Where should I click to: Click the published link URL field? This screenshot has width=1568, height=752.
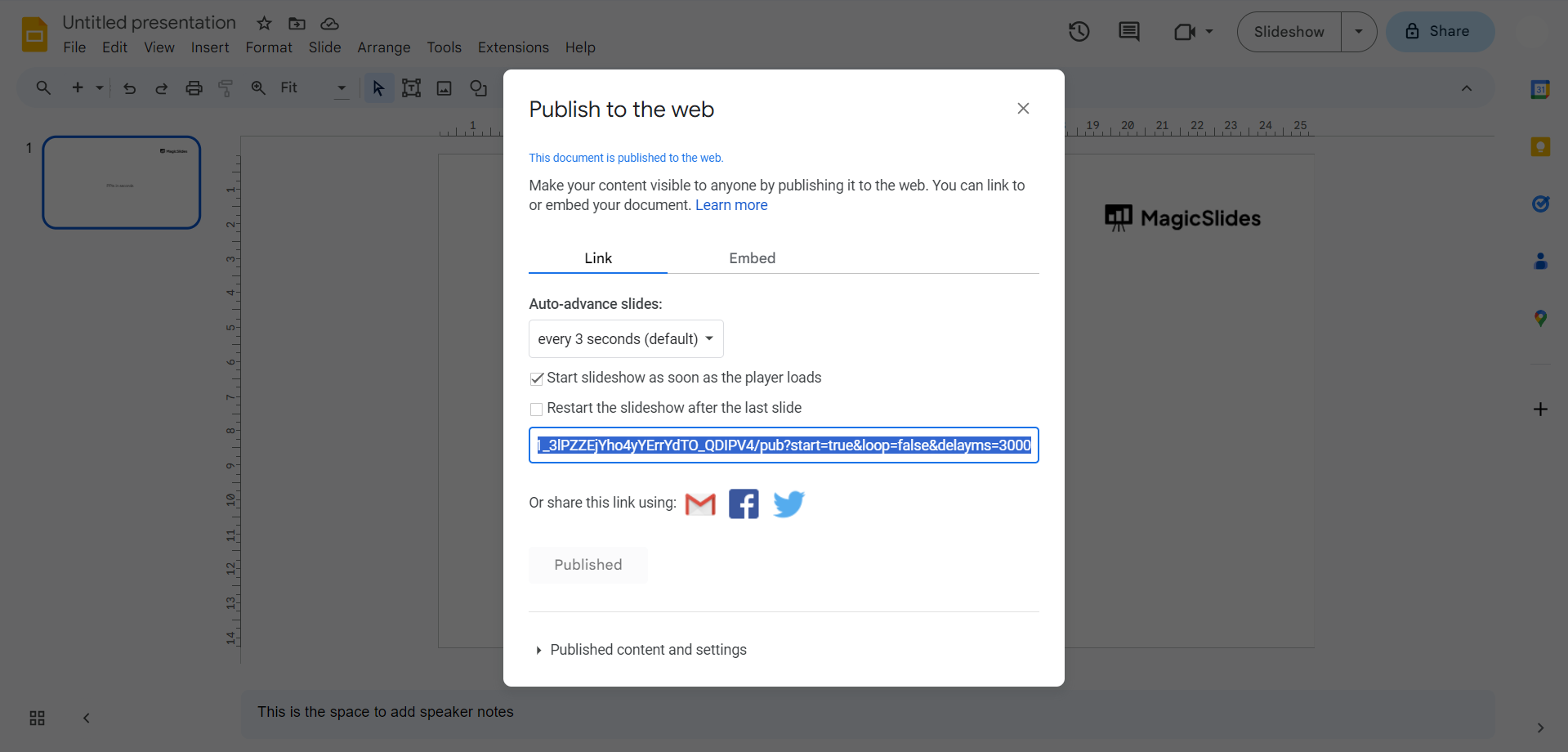(x=784, y=445)
